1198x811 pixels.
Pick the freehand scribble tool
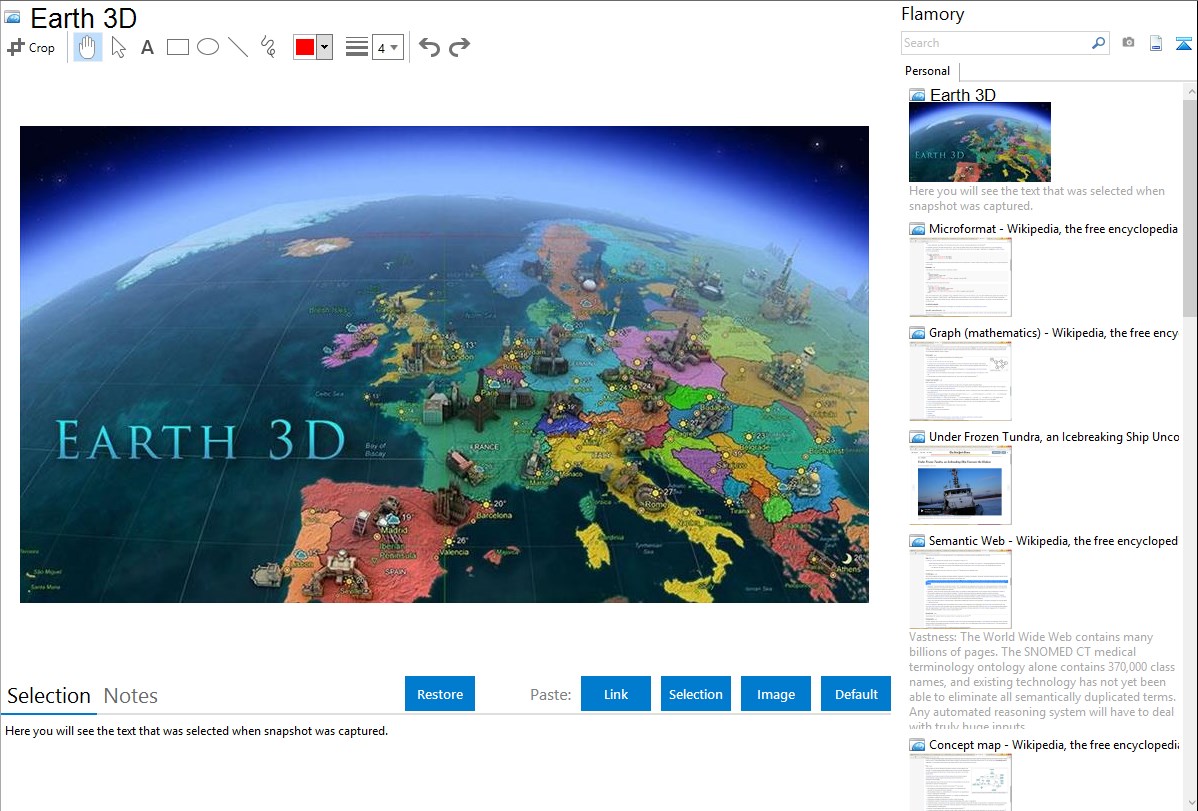(x=268, y=47)
